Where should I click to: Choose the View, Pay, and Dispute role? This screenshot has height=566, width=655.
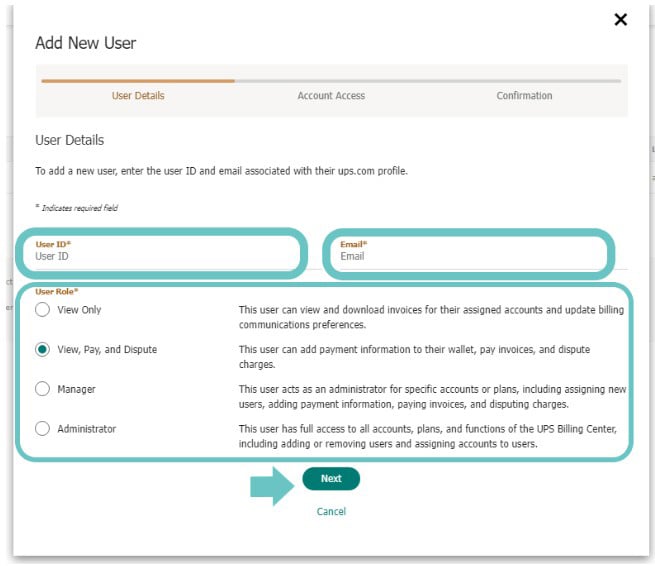(42, 350)
